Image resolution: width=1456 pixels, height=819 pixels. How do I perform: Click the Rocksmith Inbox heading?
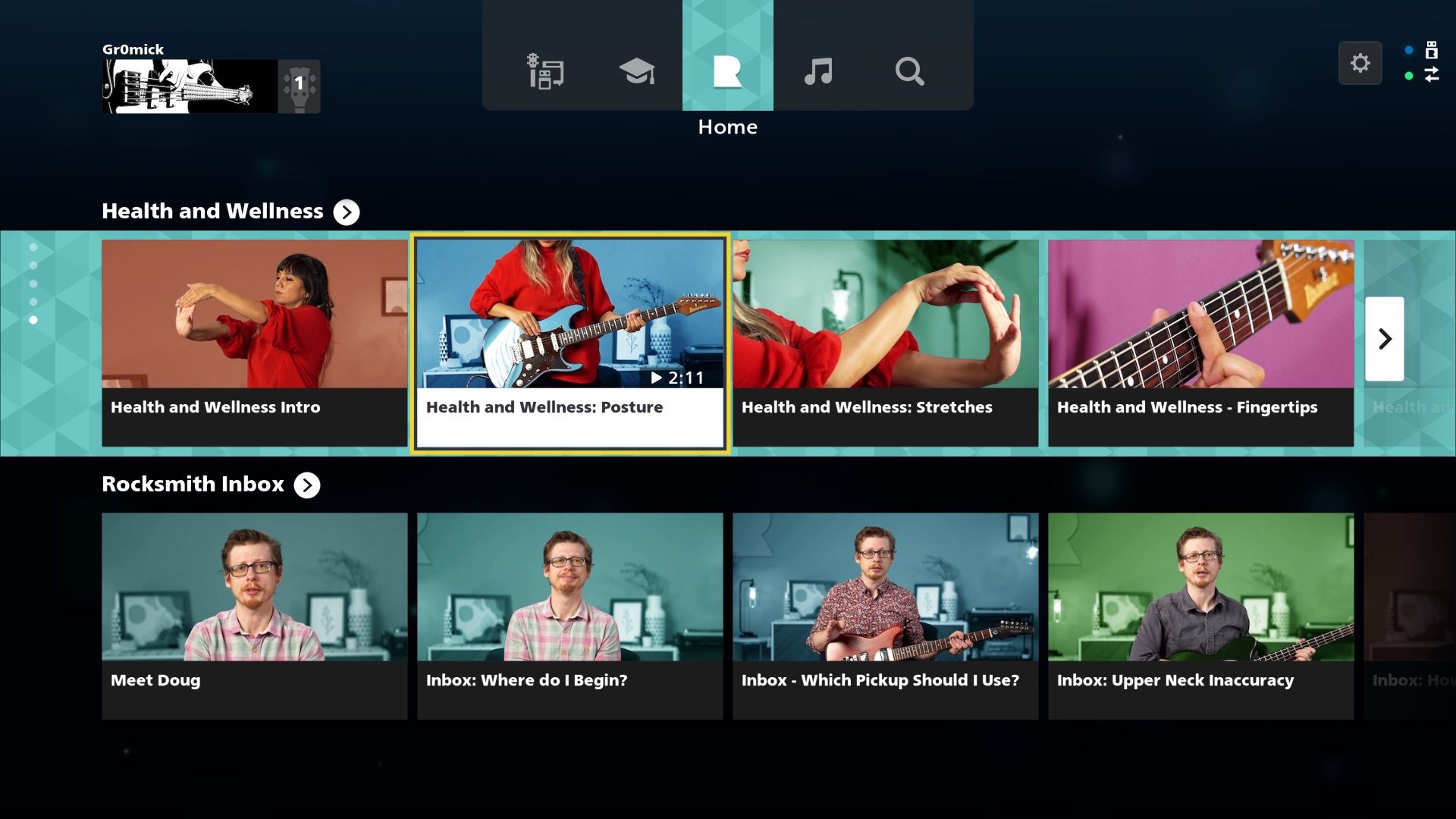click(x=193, y=484)
